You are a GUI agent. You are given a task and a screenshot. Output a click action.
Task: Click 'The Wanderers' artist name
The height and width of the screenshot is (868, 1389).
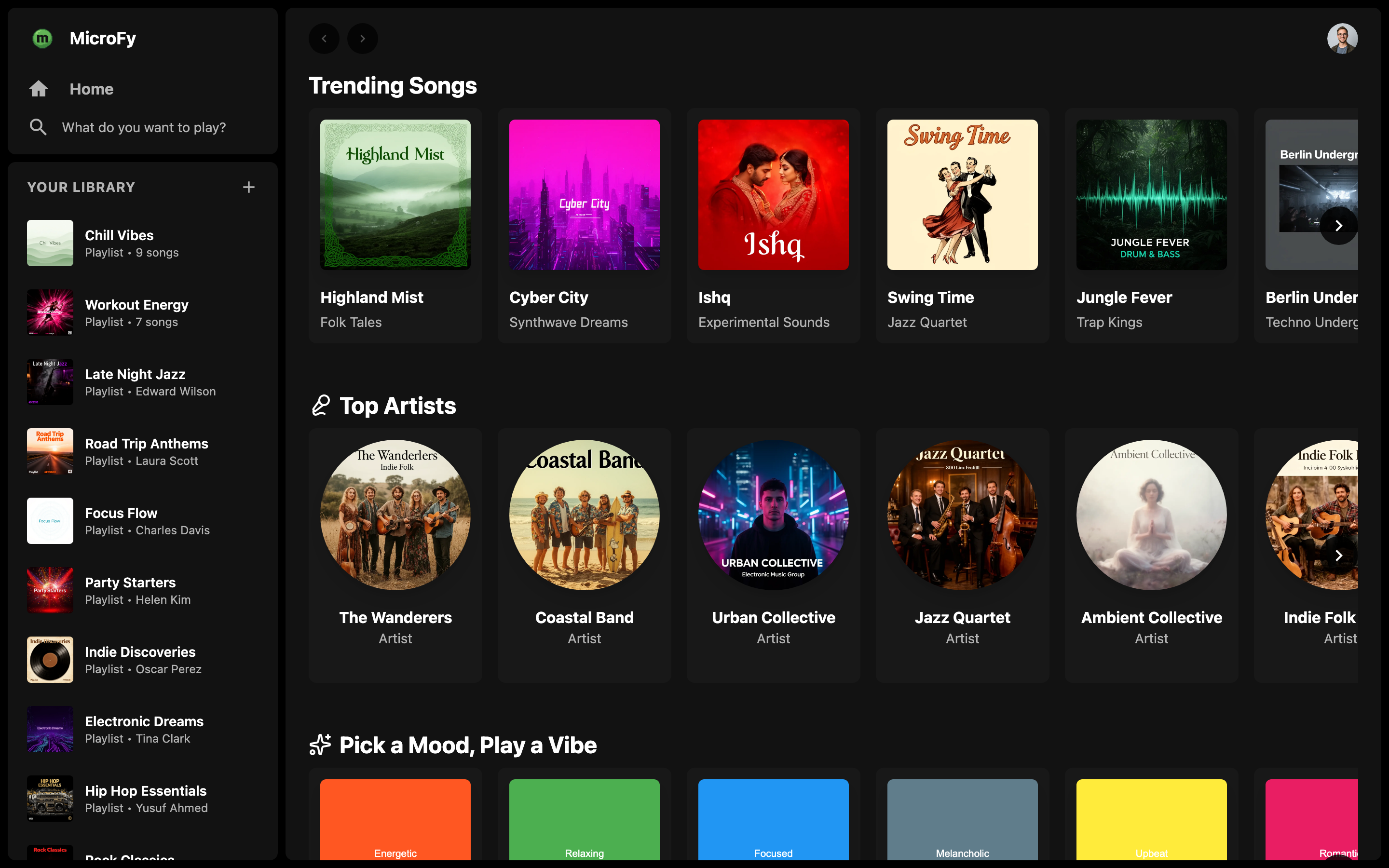tap(395, 617)
